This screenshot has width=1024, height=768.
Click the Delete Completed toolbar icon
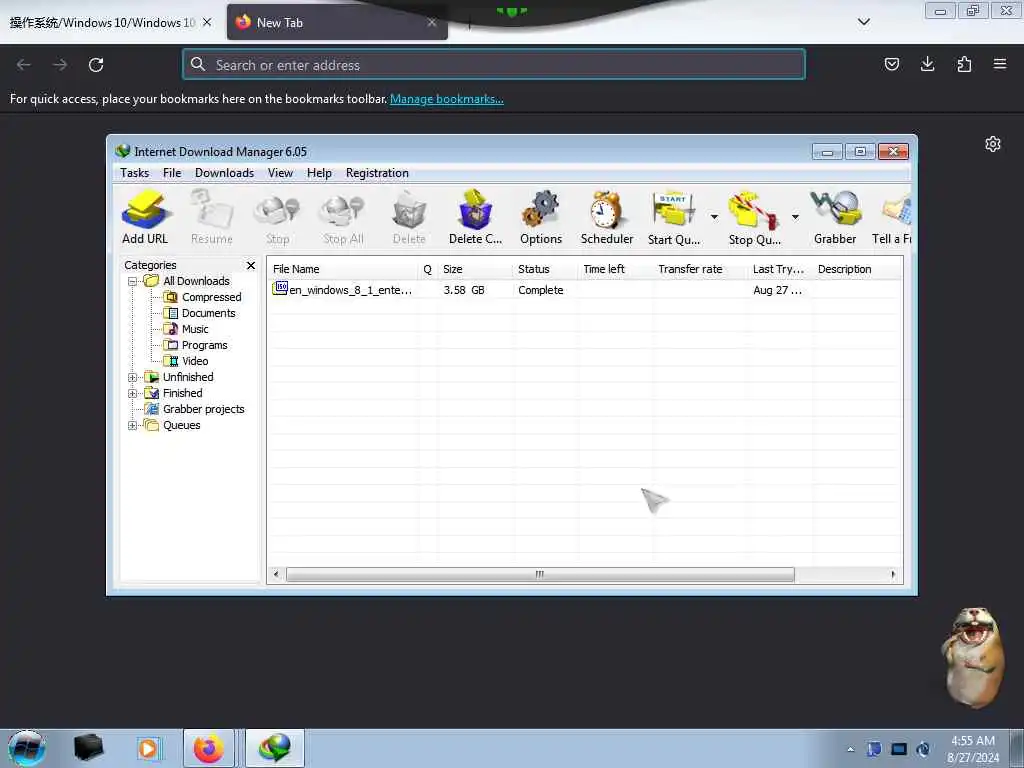[475, 217]
